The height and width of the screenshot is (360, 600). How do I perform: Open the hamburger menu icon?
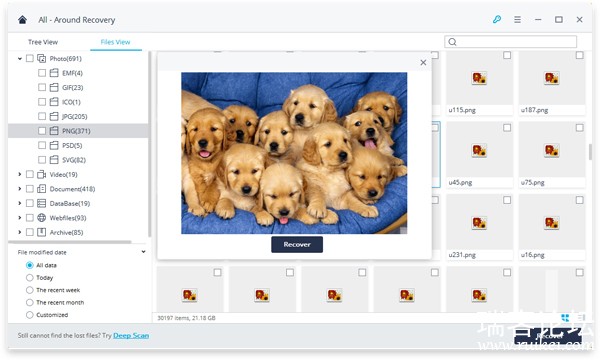click(x=517, y=19)
